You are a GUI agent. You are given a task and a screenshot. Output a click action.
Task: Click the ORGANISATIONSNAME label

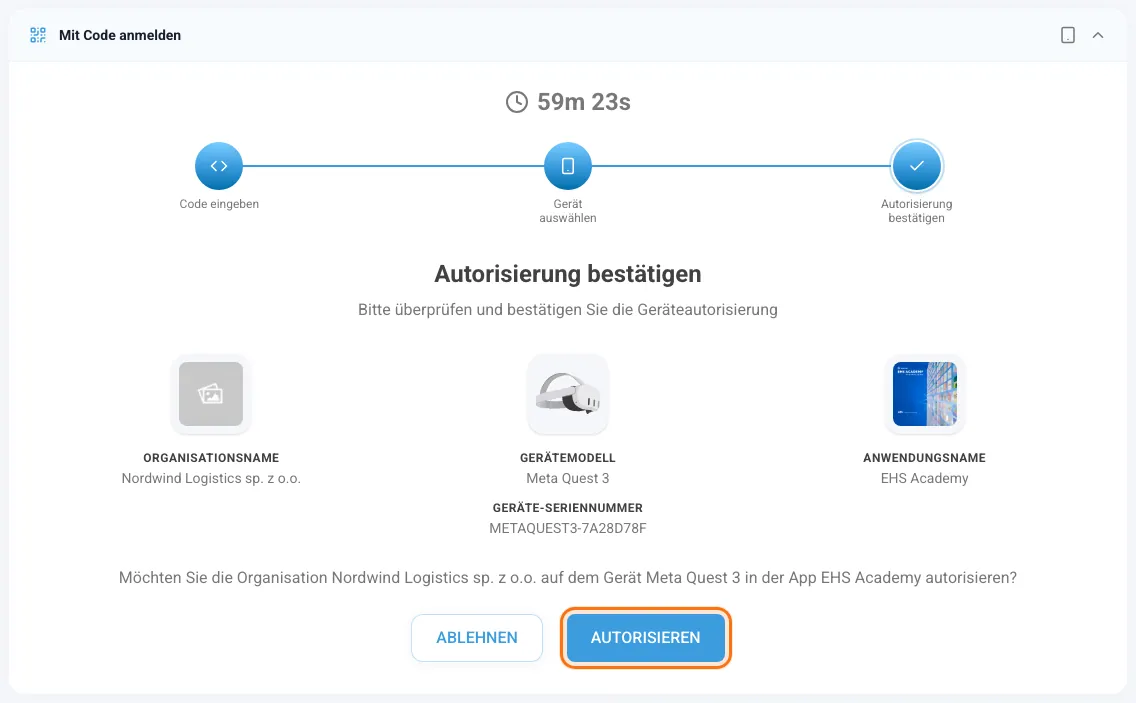(211, 458)
